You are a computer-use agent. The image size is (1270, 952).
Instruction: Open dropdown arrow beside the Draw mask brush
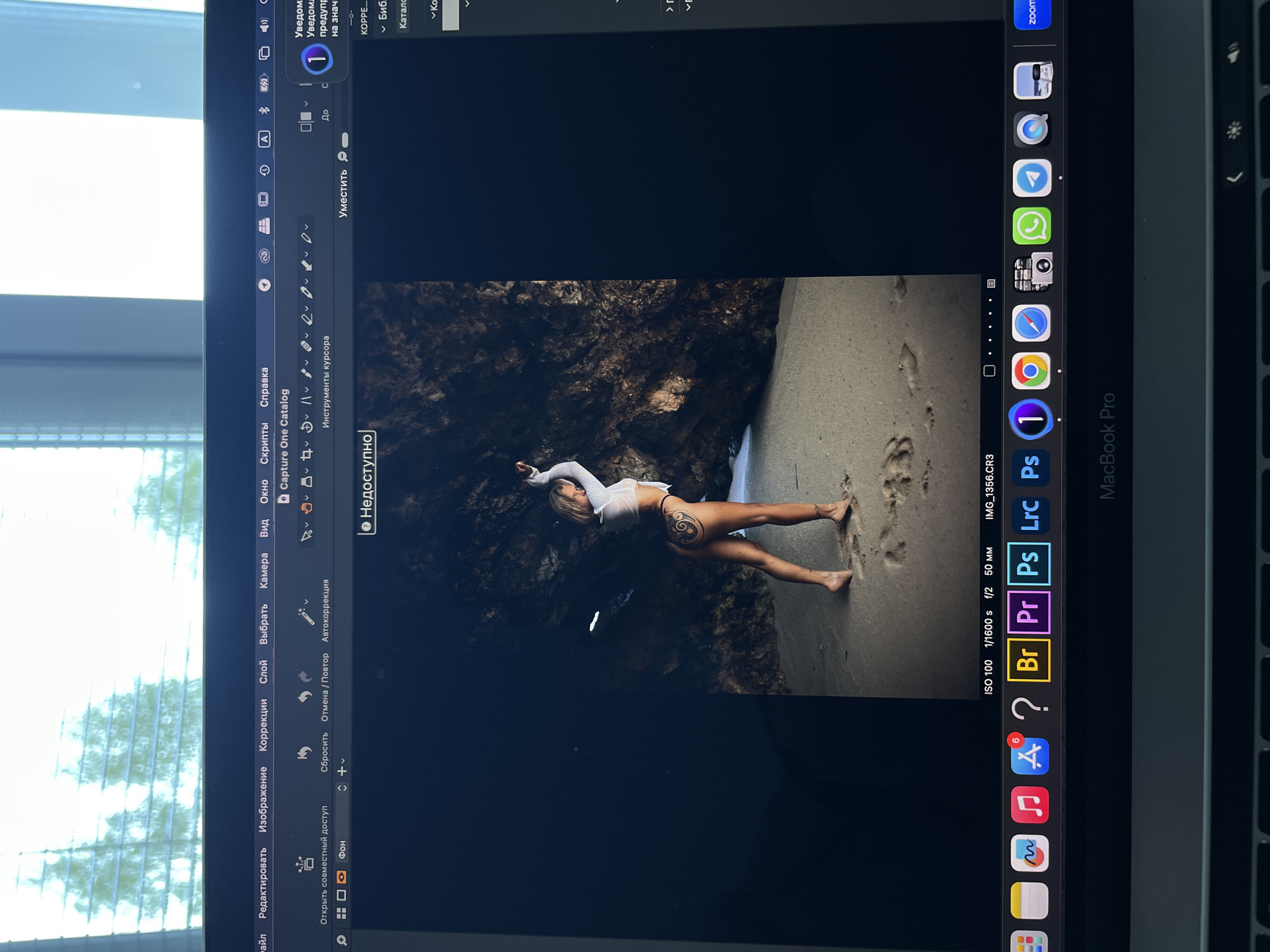(x=306, y=362)
